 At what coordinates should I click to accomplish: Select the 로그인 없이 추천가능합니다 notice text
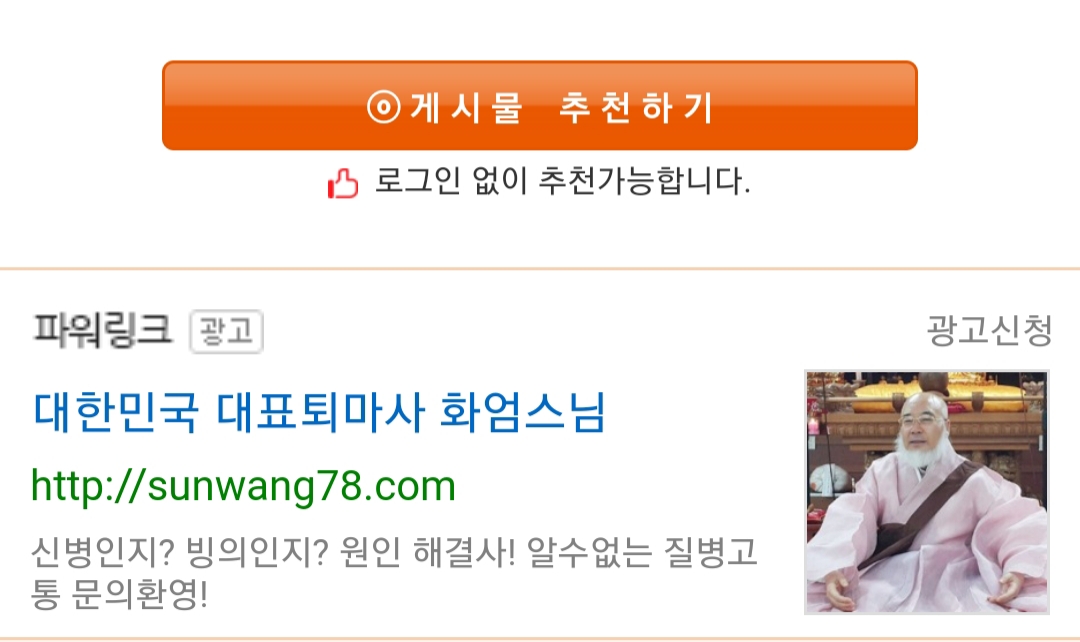(562, 181)
